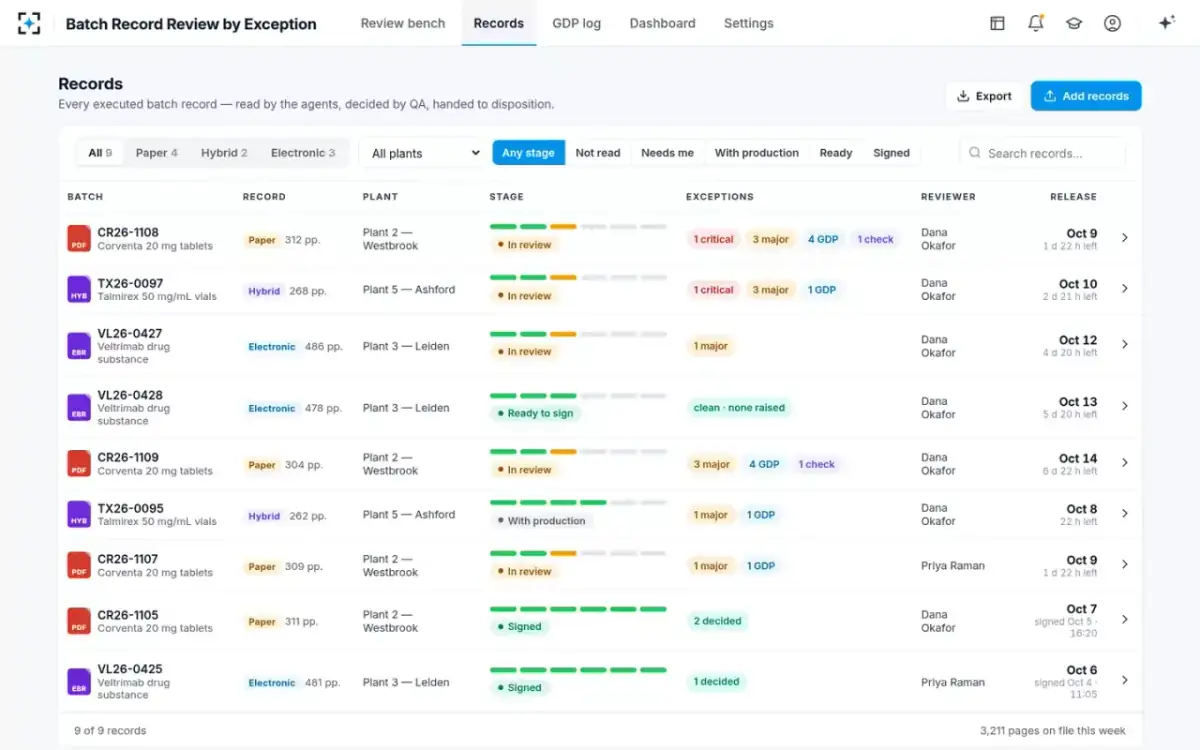
Task: Click the 1 critical badge for CR26-1108
Action: click(x=713, y=239)
